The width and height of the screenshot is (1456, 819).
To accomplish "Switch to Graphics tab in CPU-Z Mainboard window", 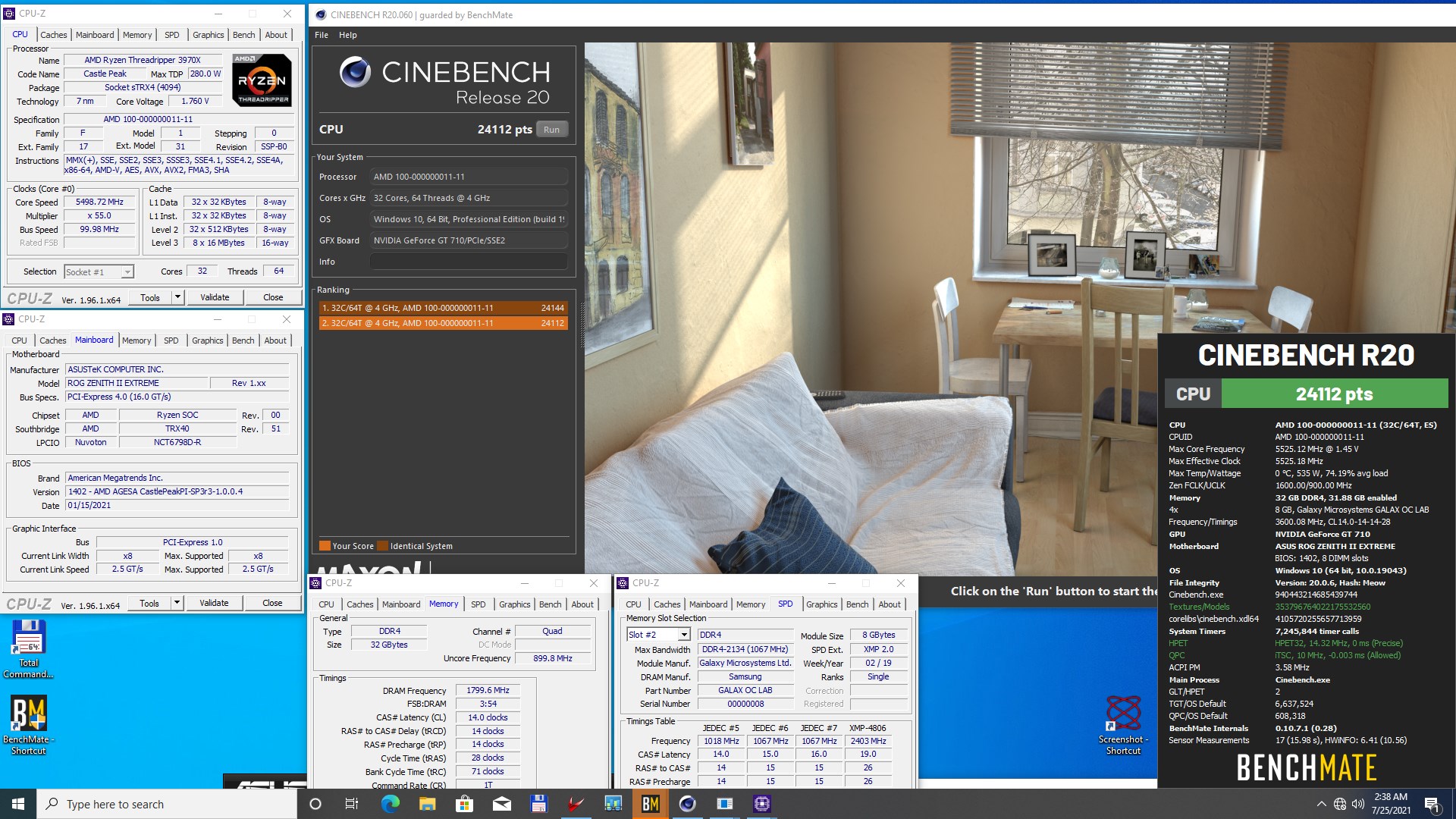I will pyautogui.click(x=207, y=340).
